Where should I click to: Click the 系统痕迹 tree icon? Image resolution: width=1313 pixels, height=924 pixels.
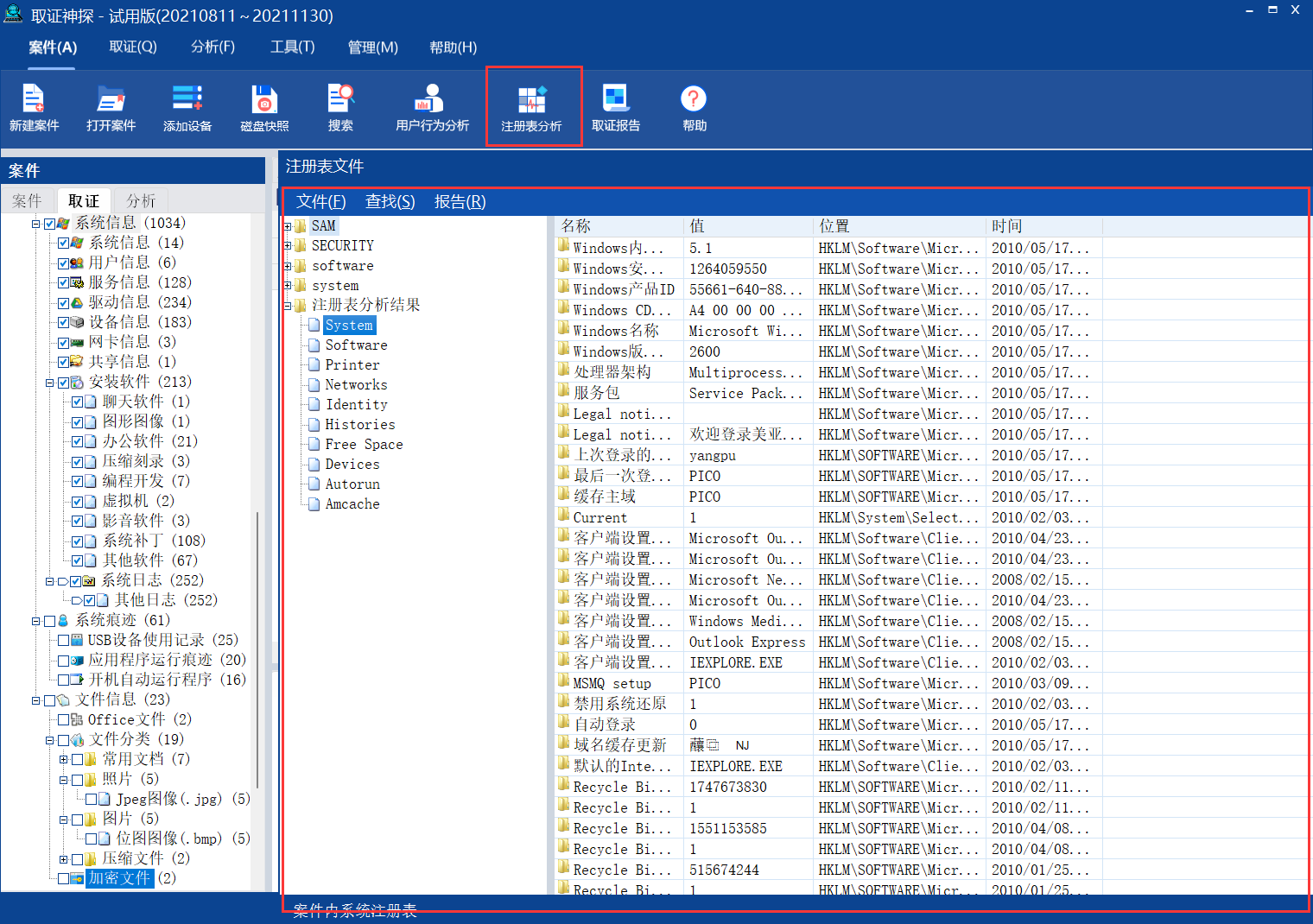[x=63, y=620]
